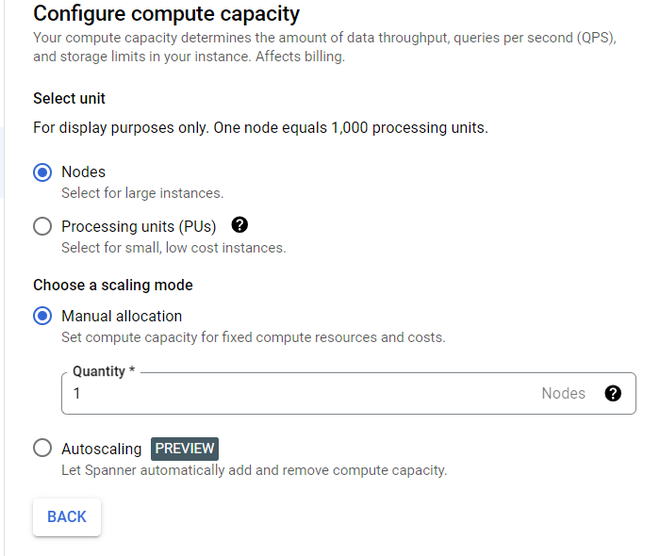
Task: Select the Nodes radio button
Action: click(x=43, y=172)
